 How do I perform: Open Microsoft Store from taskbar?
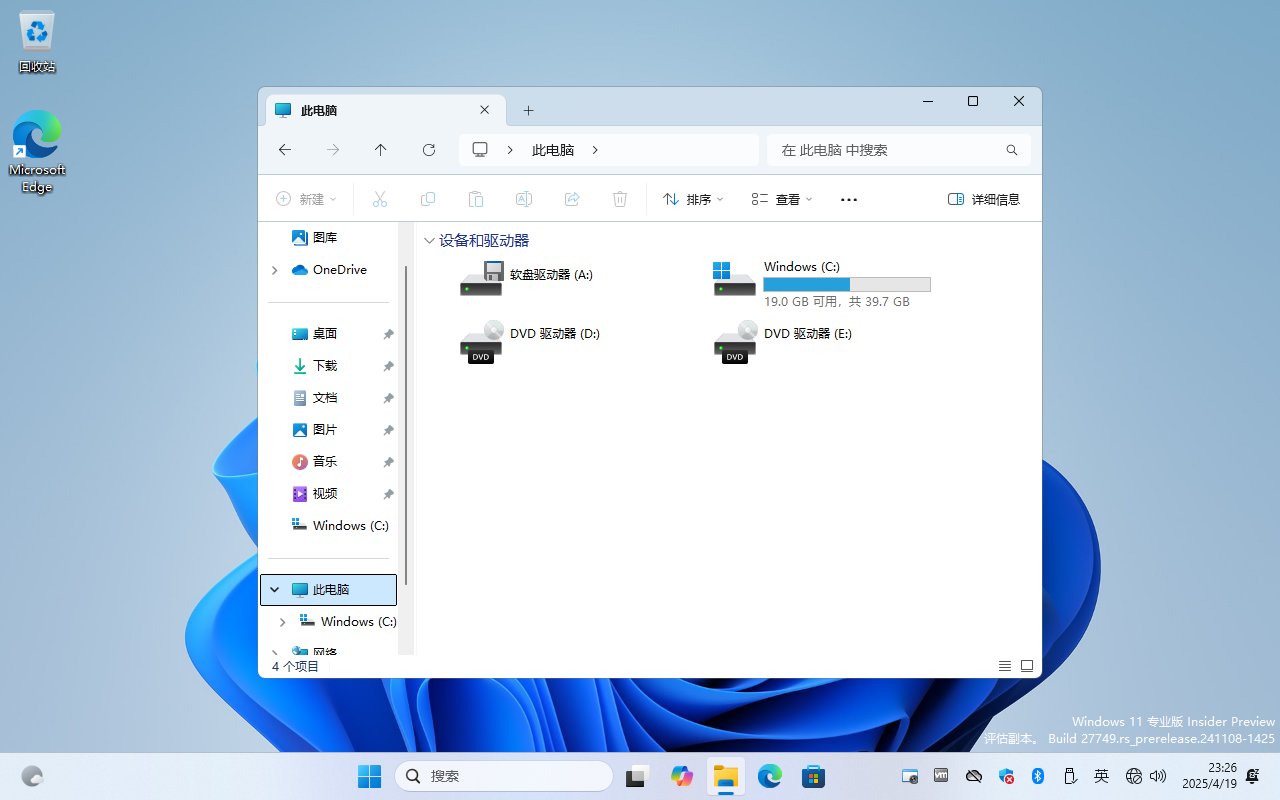(x=813, y=776)
